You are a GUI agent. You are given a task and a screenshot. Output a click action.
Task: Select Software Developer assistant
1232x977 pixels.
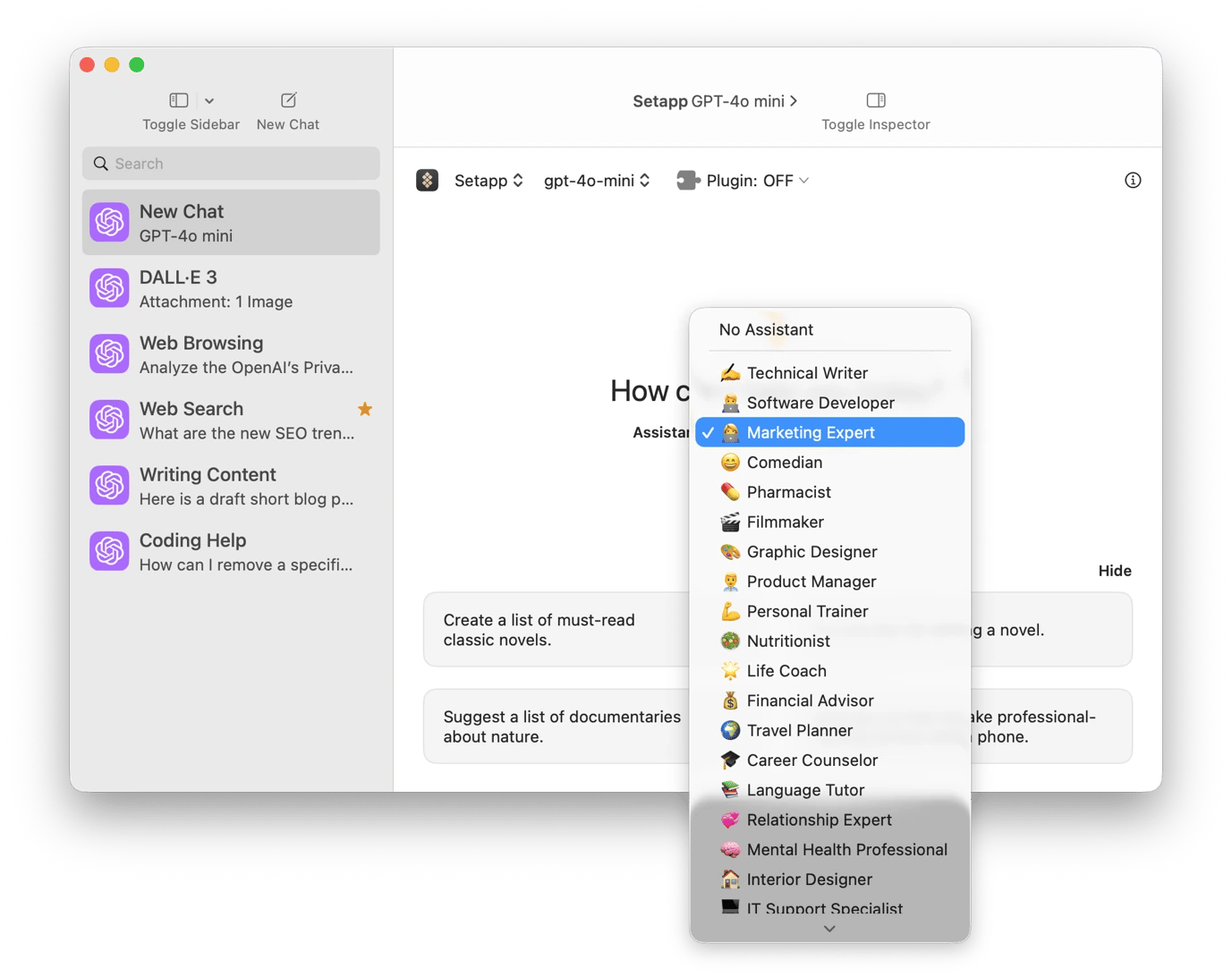pos(829,403)
